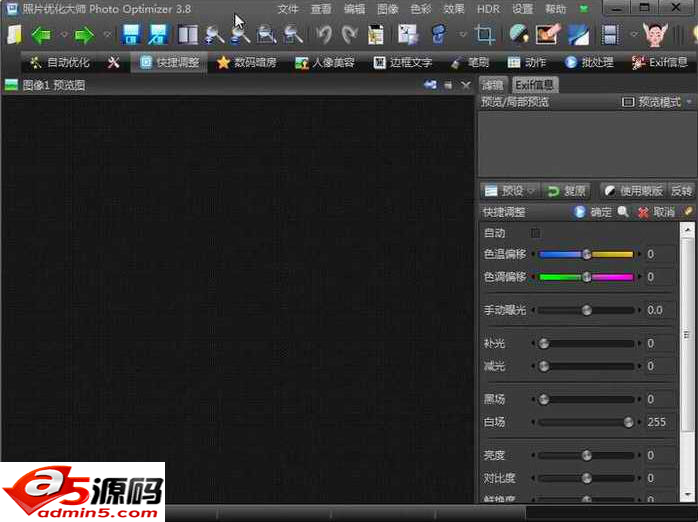Open the 编辑 menu
This screenshot has height=522, width=698.
354,9
